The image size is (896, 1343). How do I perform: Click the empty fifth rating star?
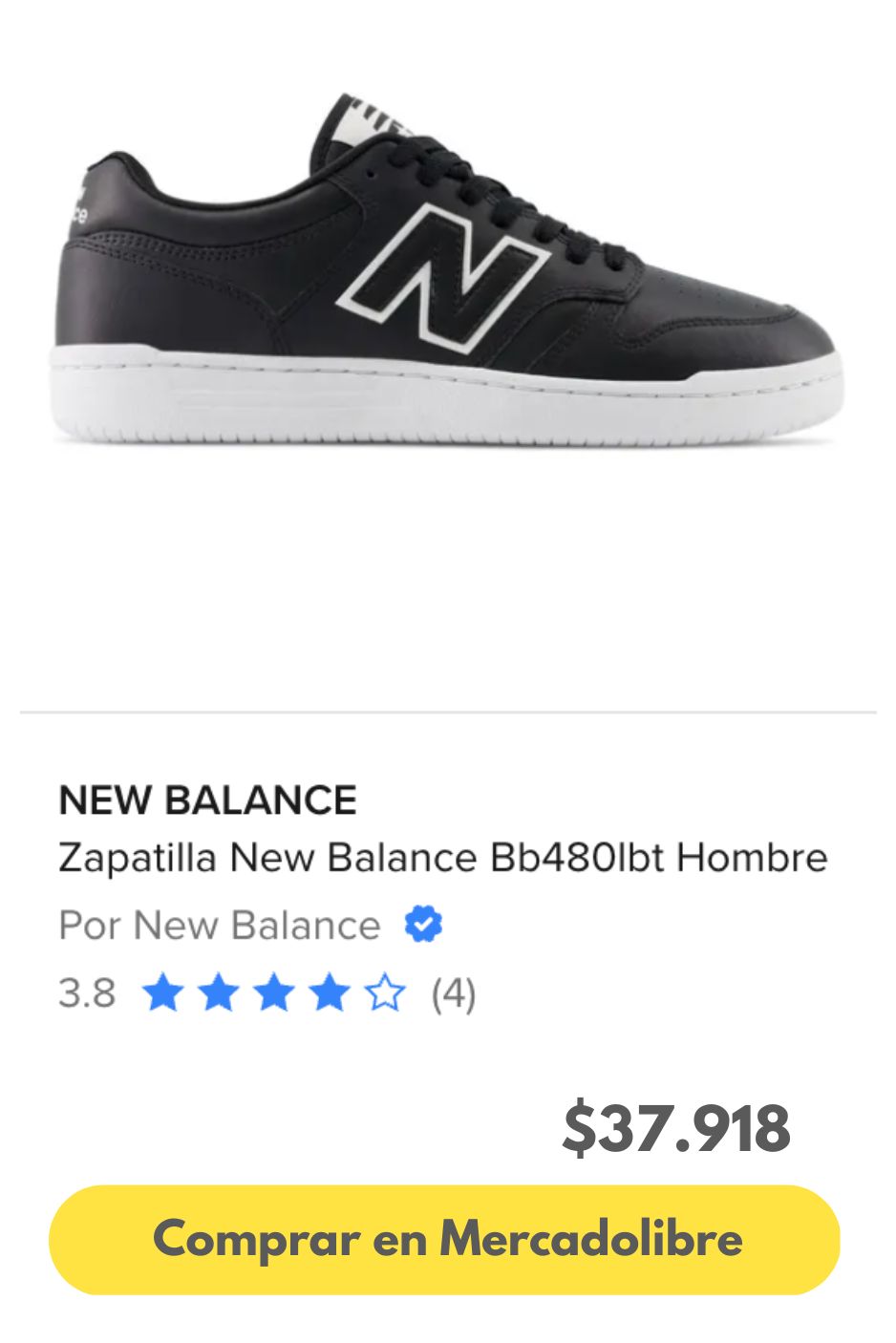pyautogui.click(x=386, y=993)
